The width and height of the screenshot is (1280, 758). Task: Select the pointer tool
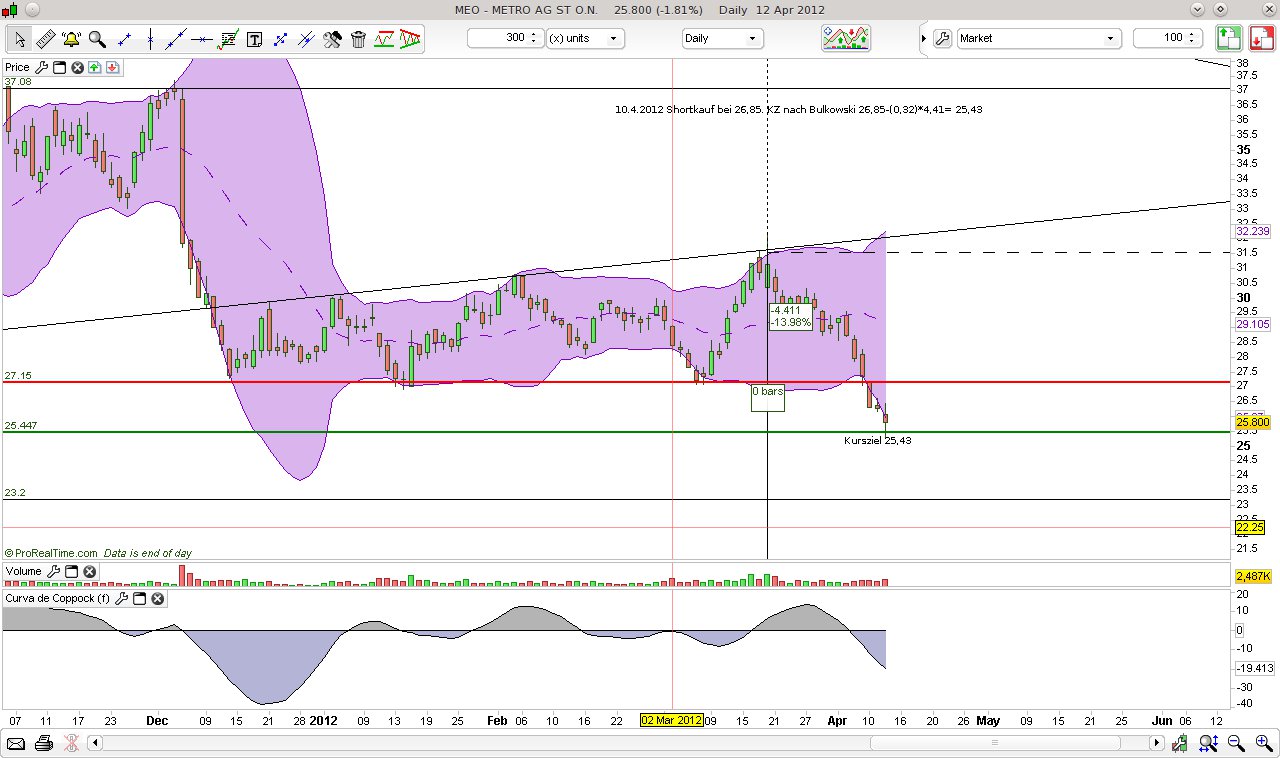pos(18,38)
